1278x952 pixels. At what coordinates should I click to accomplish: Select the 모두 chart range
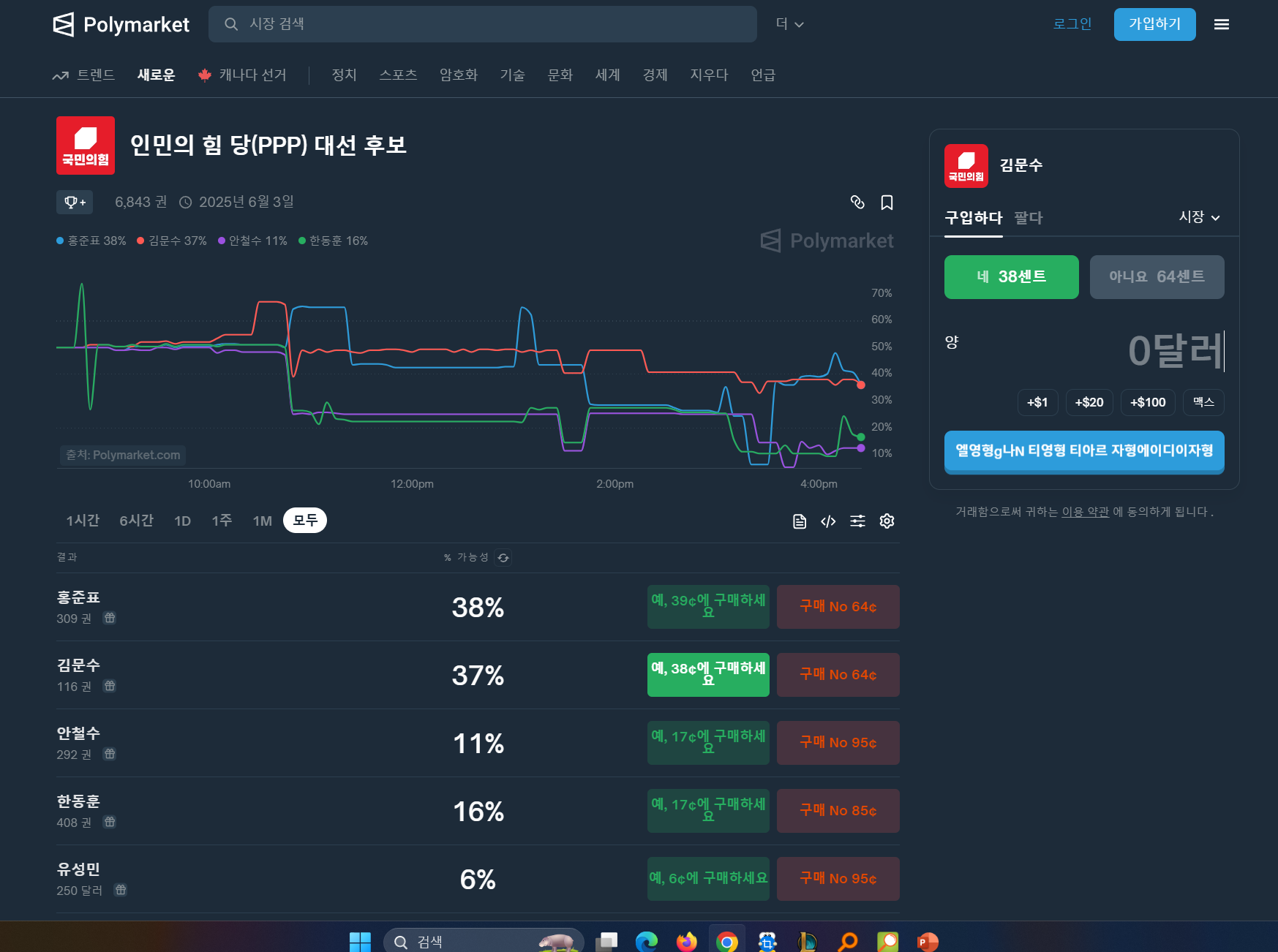click(305, 520)
